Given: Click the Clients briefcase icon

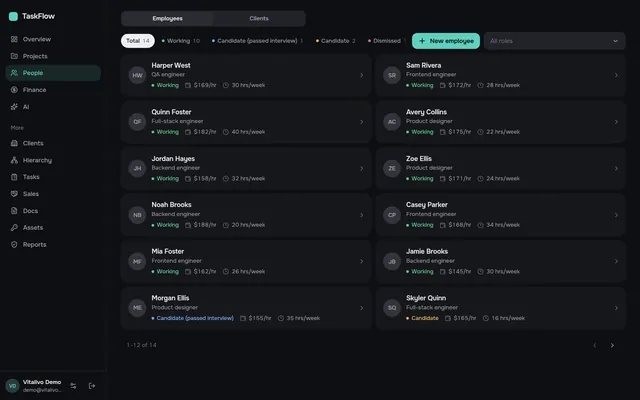Looking at the screenshot, I should tap(14, 143).
